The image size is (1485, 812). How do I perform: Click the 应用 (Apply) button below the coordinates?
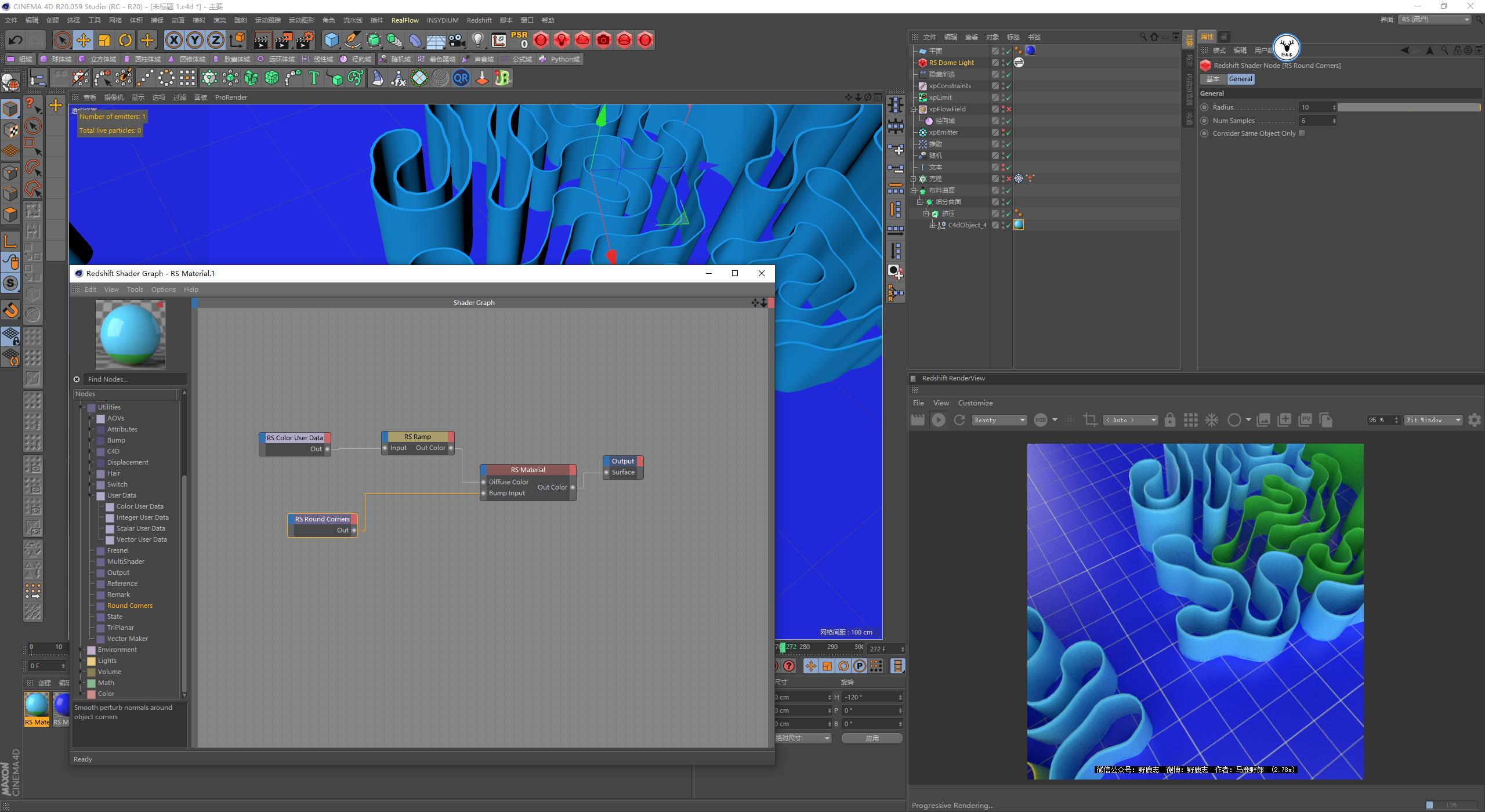pyautogui.click(x=872, y=738)
